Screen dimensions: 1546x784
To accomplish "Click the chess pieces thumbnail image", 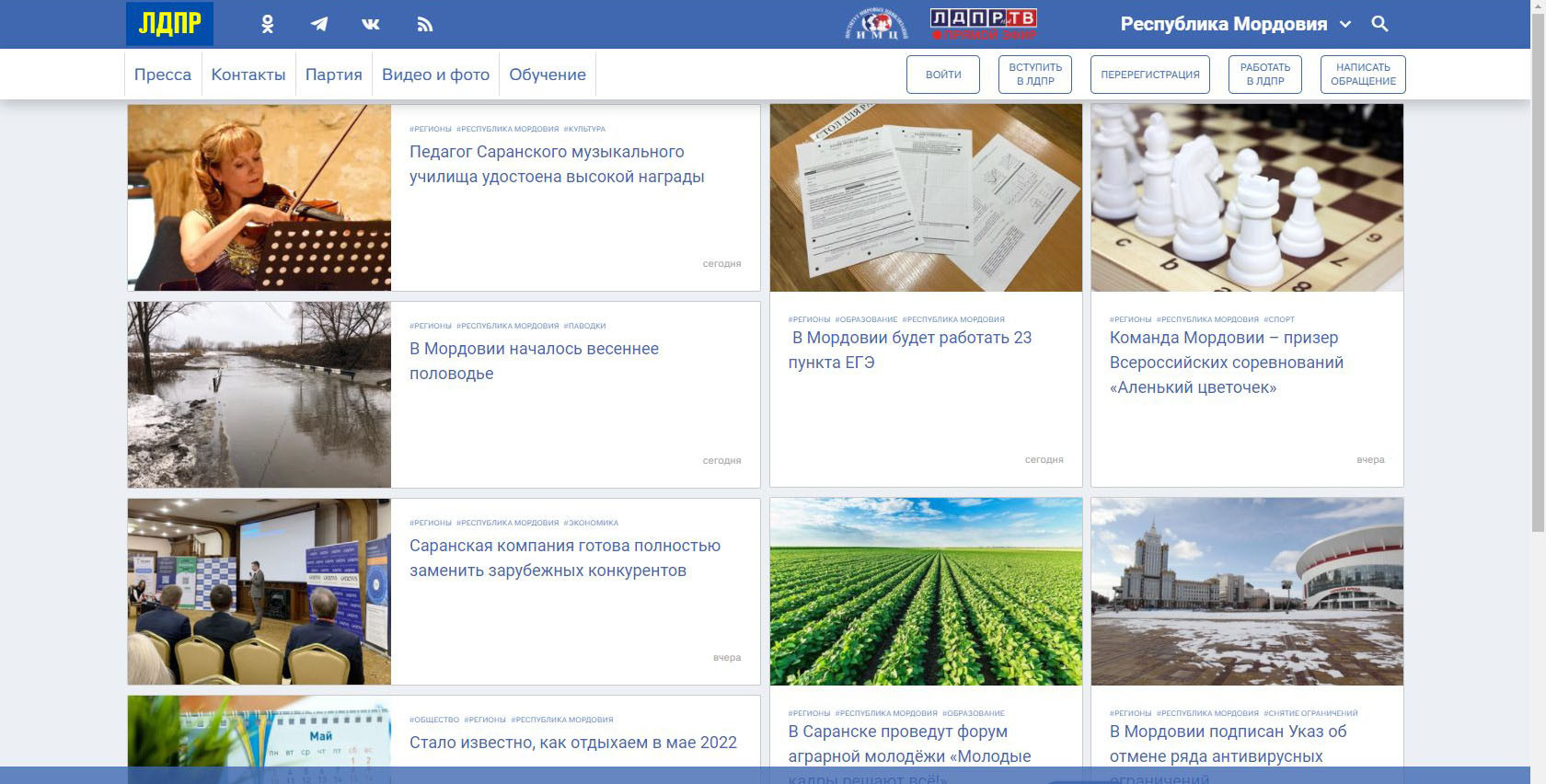I will point(1247,198).
